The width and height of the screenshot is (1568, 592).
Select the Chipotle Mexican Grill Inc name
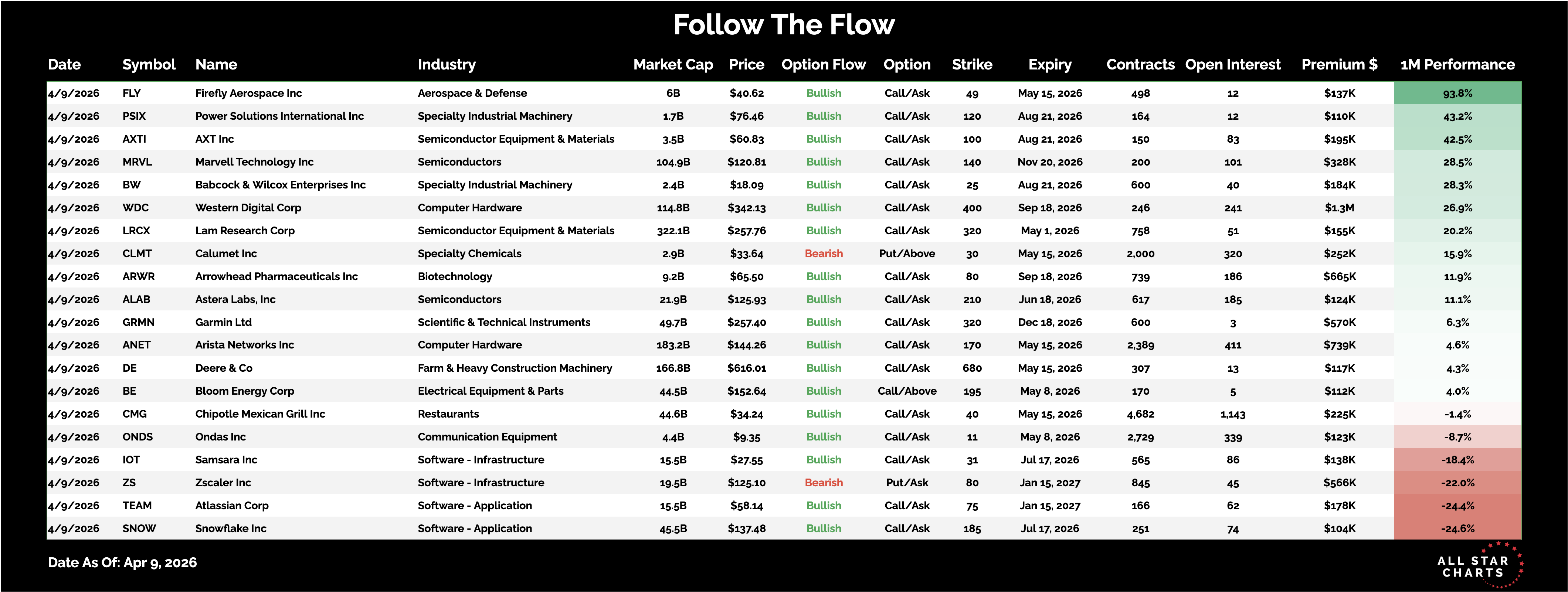coord(260,414)
